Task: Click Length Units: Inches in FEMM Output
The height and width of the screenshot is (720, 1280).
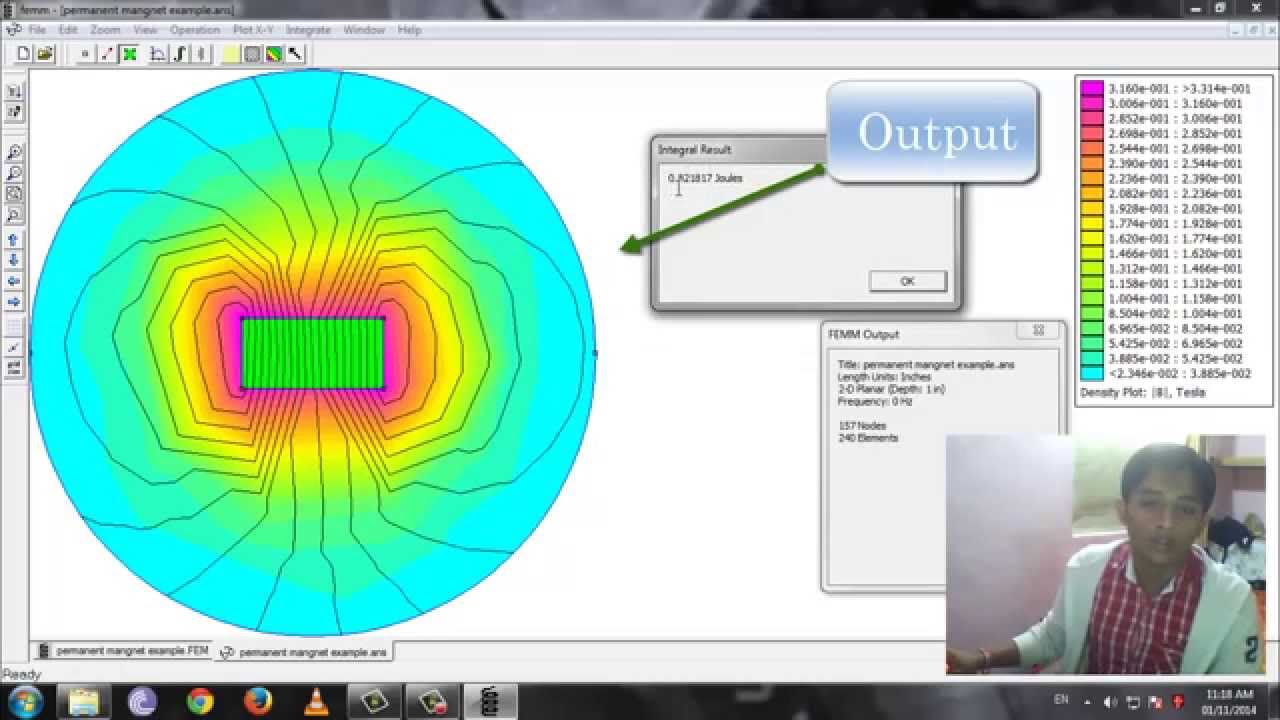Action: (884, 377)
